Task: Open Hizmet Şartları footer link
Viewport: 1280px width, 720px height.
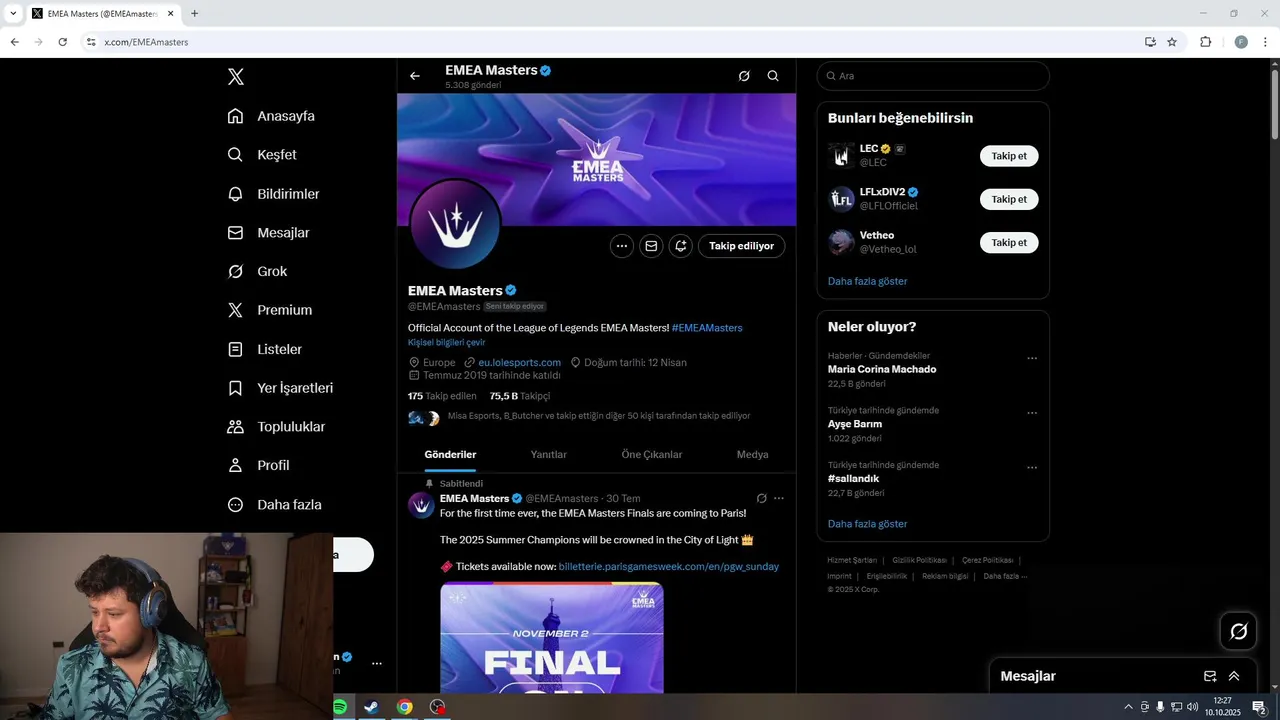Action: pyautogui.click(x=852, y=561)
